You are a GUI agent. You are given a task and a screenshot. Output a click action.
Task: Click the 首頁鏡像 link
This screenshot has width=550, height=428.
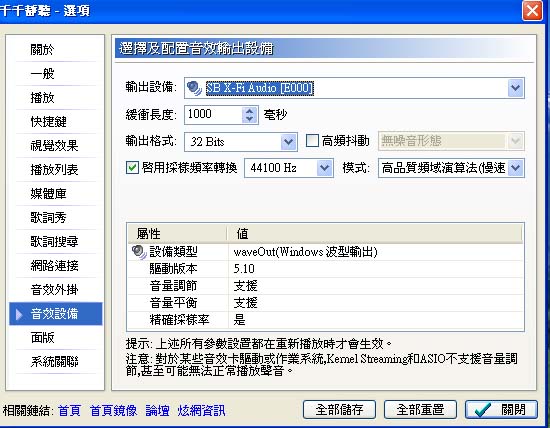(x=113, y=410)
